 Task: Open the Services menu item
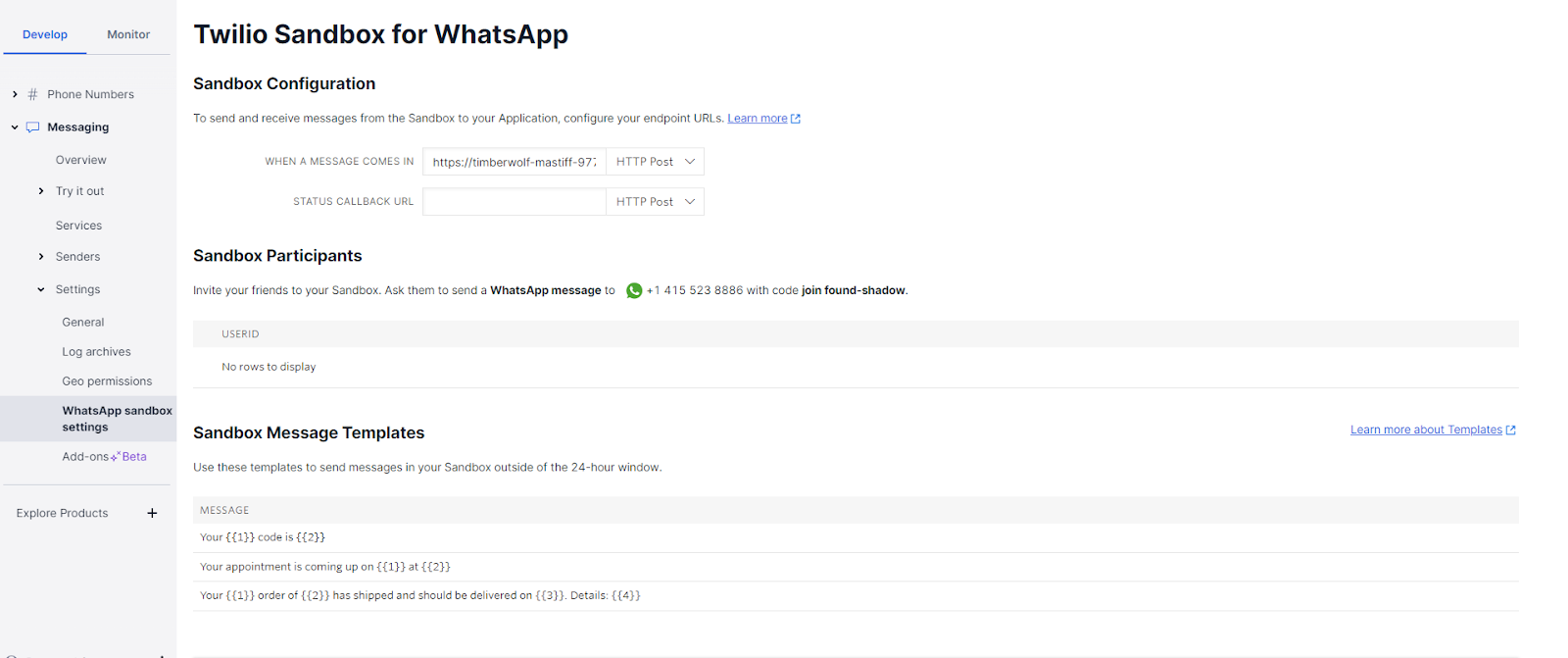(x=78, y=226)
